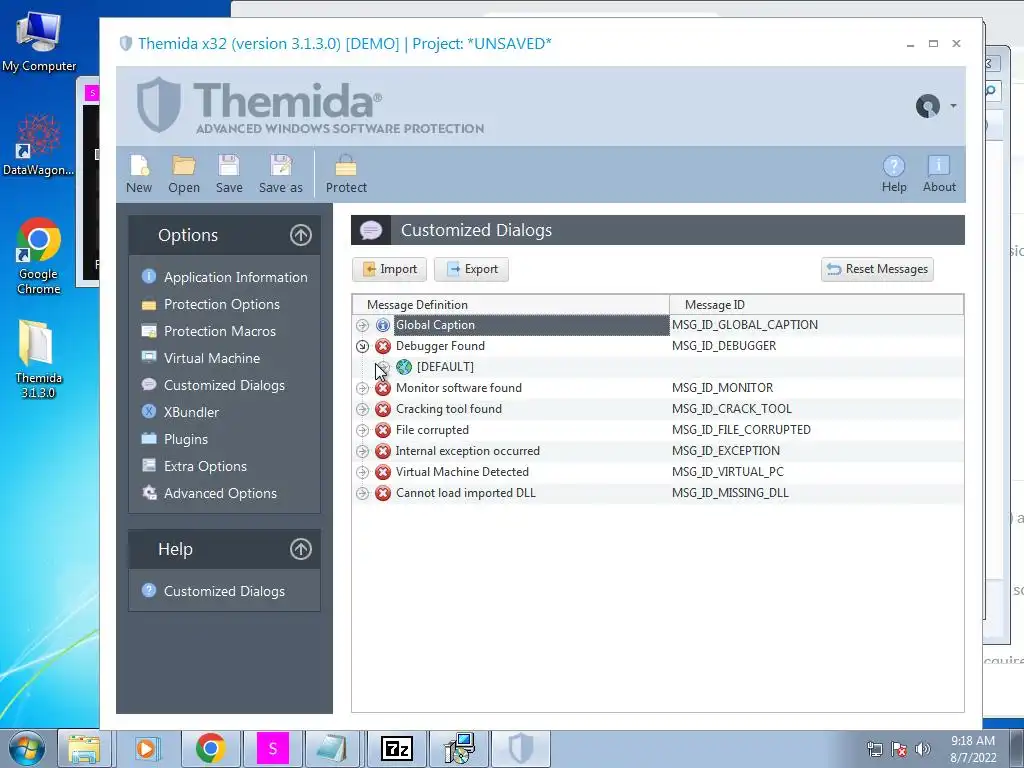Open Chrome from the taskbar
This screenshot has height=768, width=1024.
click(210, 748)
